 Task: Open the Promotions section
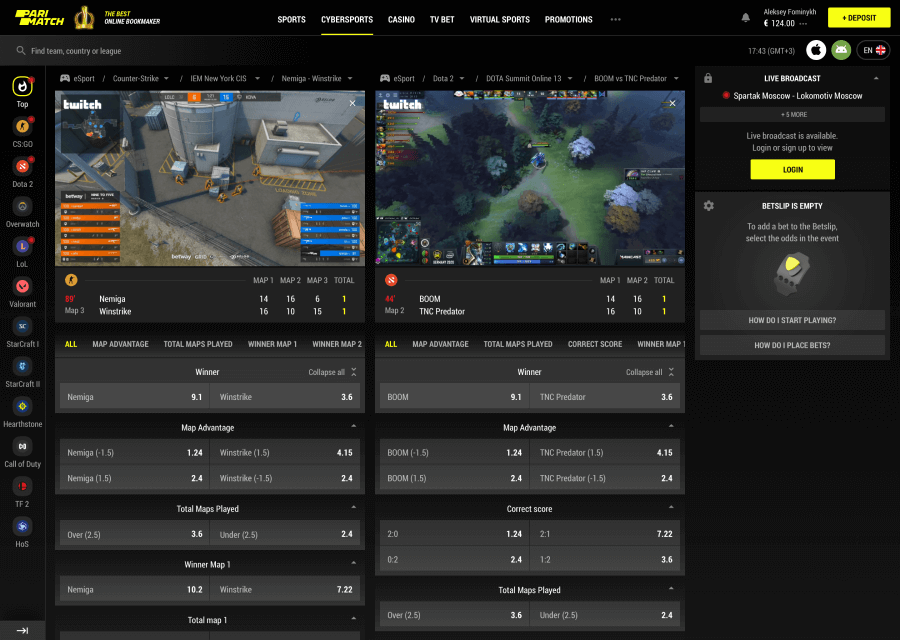pyautogui.click(x=568, y=20)
